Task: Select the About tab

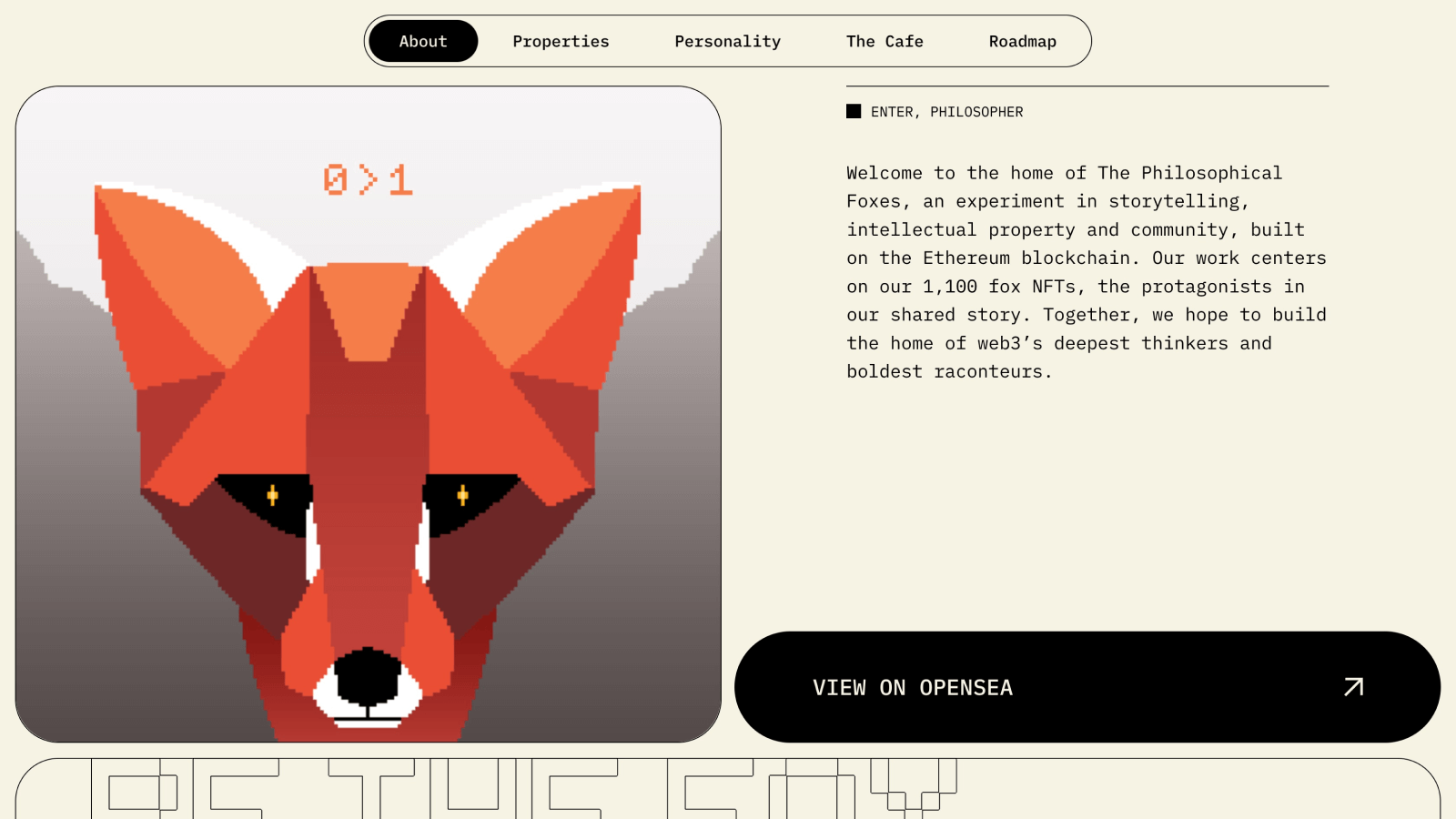Action: pos(423,41)
